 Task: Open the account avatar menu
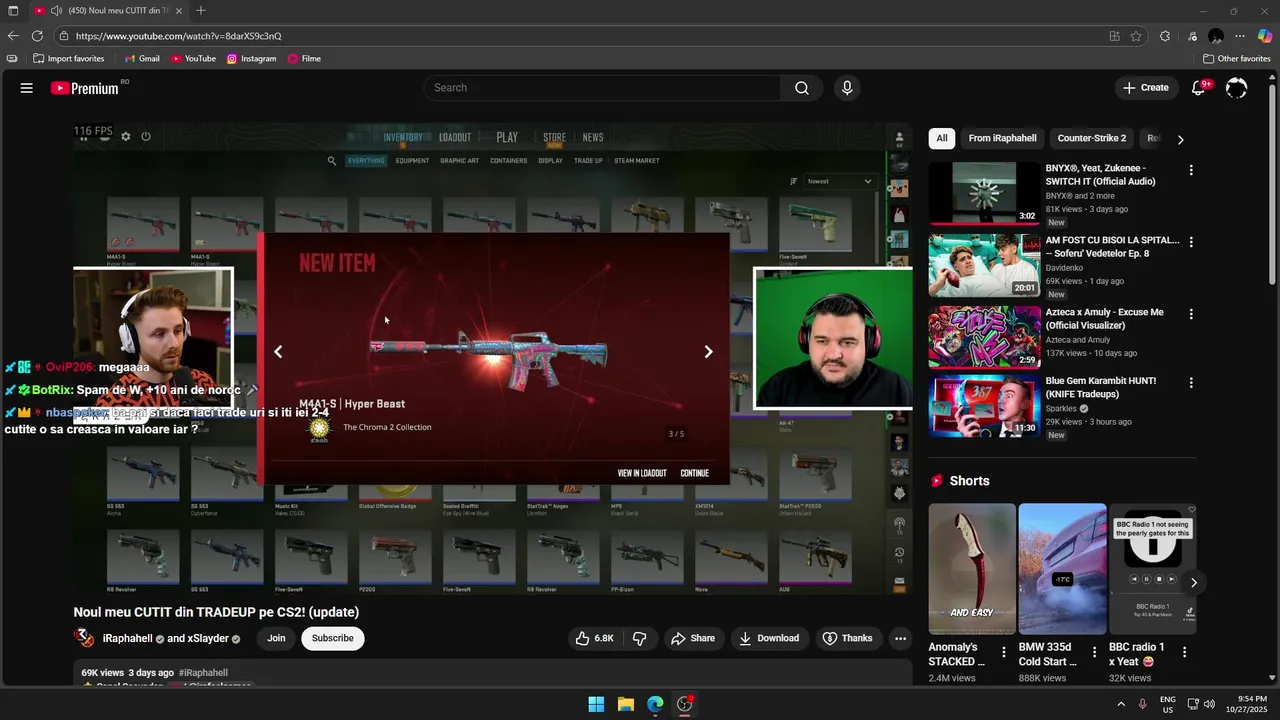tap(1237, 88)
